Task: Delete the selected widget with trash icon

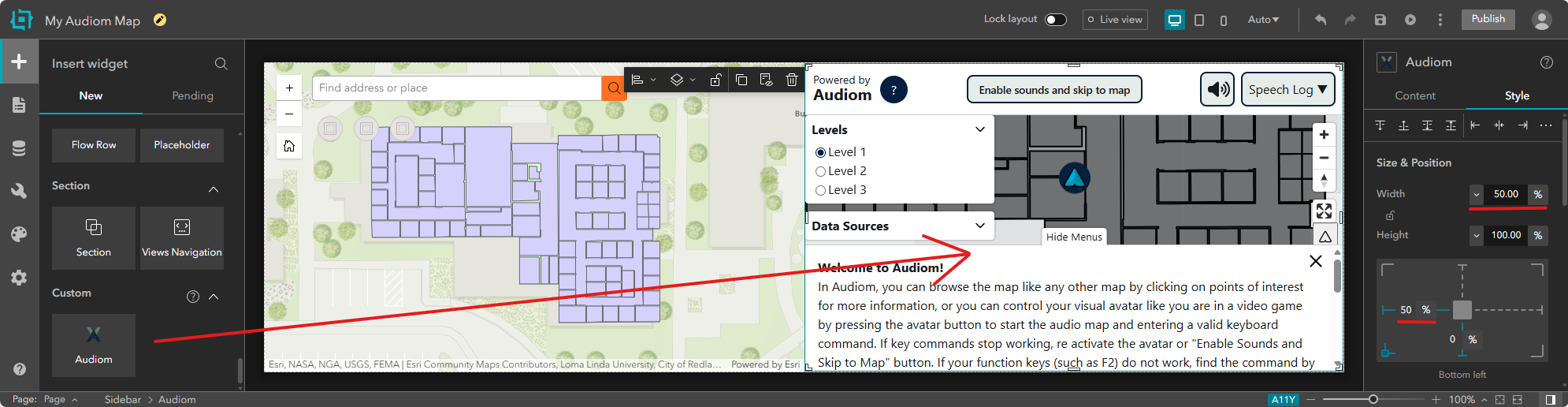Action: coord(792,80)
